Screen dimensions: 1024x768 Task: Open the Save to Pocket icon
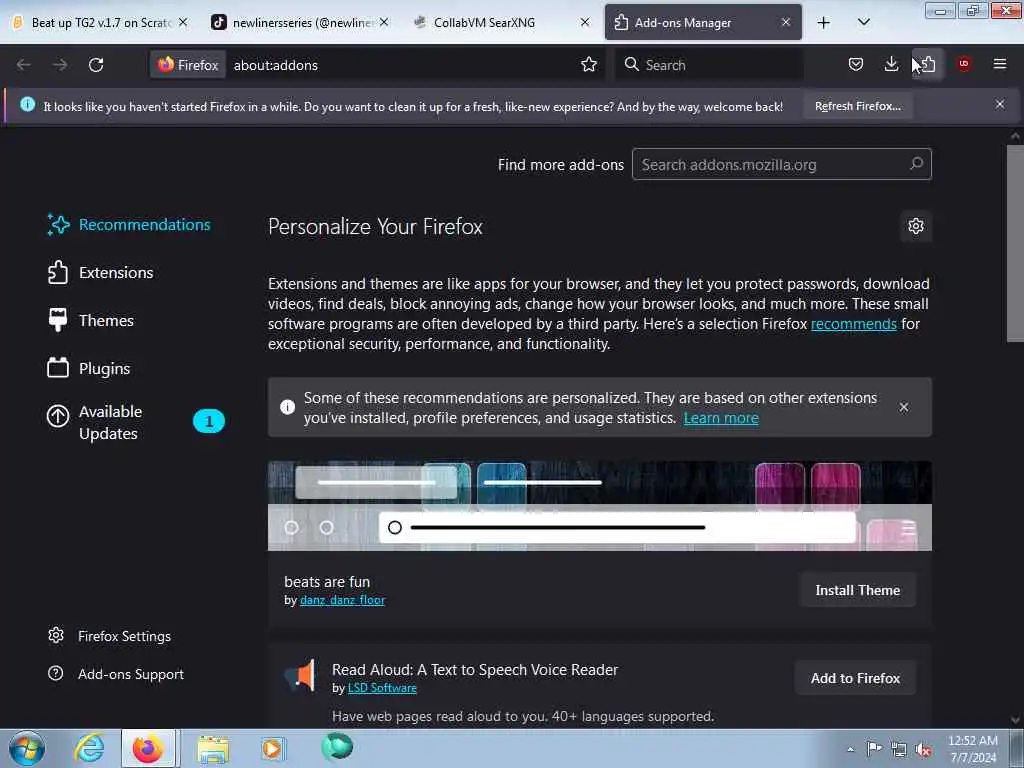856,64
